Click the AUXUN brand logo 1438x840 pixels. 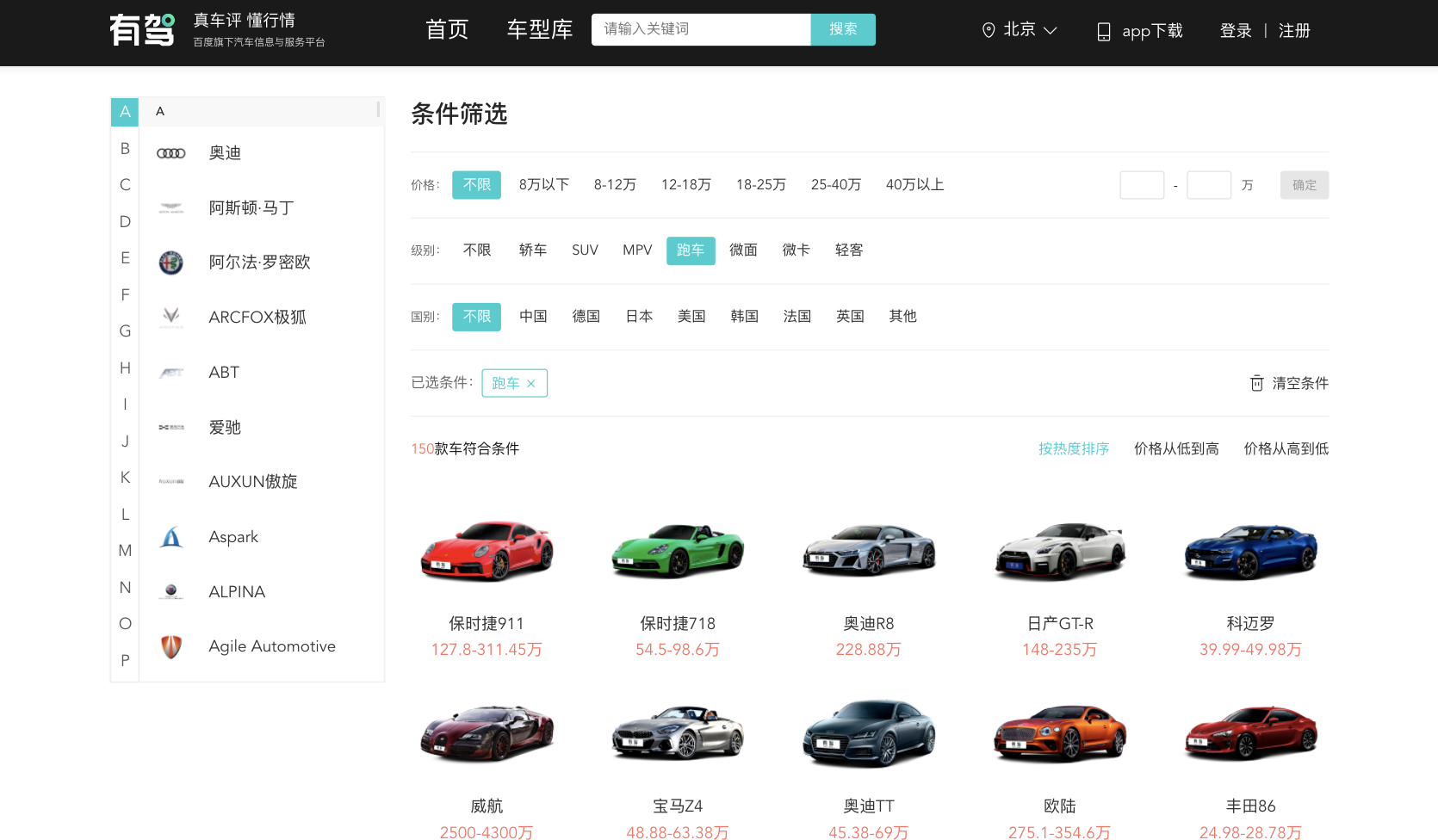[171, 482]
